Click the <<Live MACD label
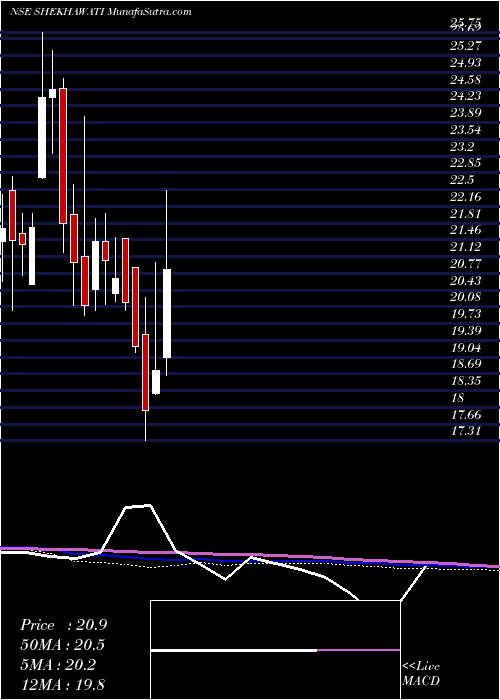 click(x=421, y=674)
